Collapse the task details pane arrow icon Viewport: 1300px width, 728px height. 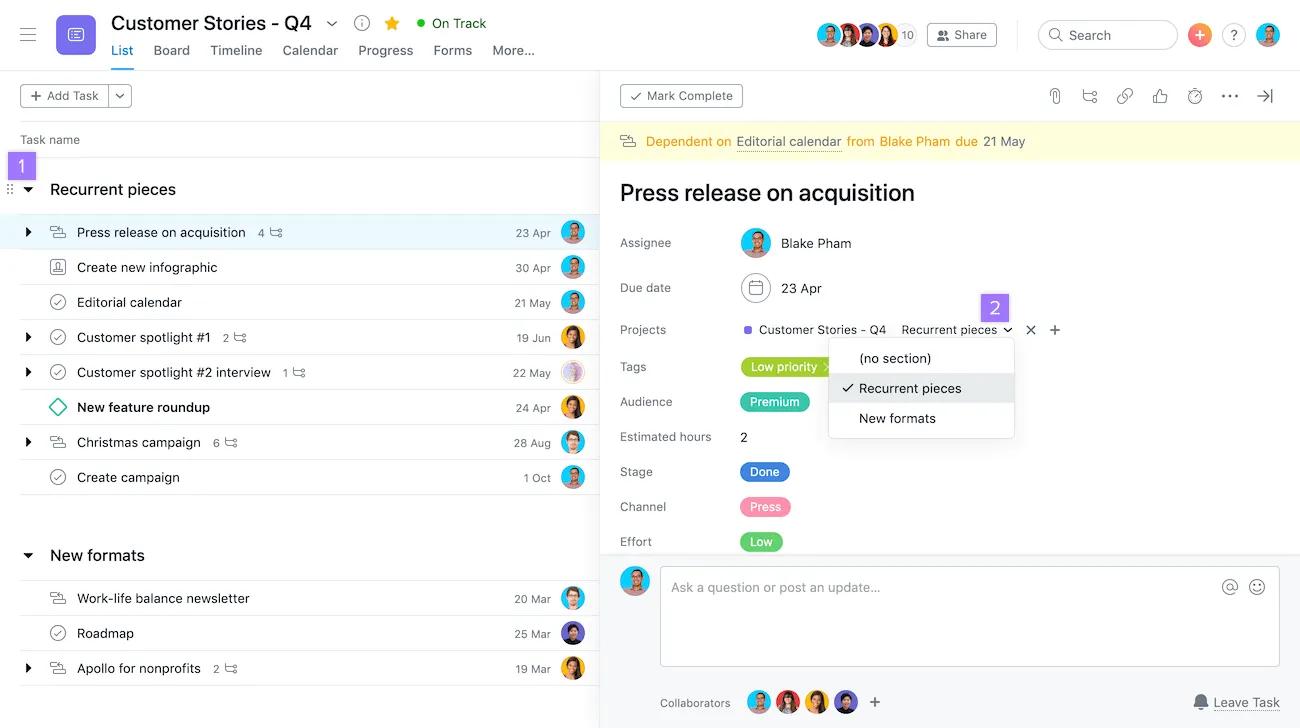click(1264, 95)
